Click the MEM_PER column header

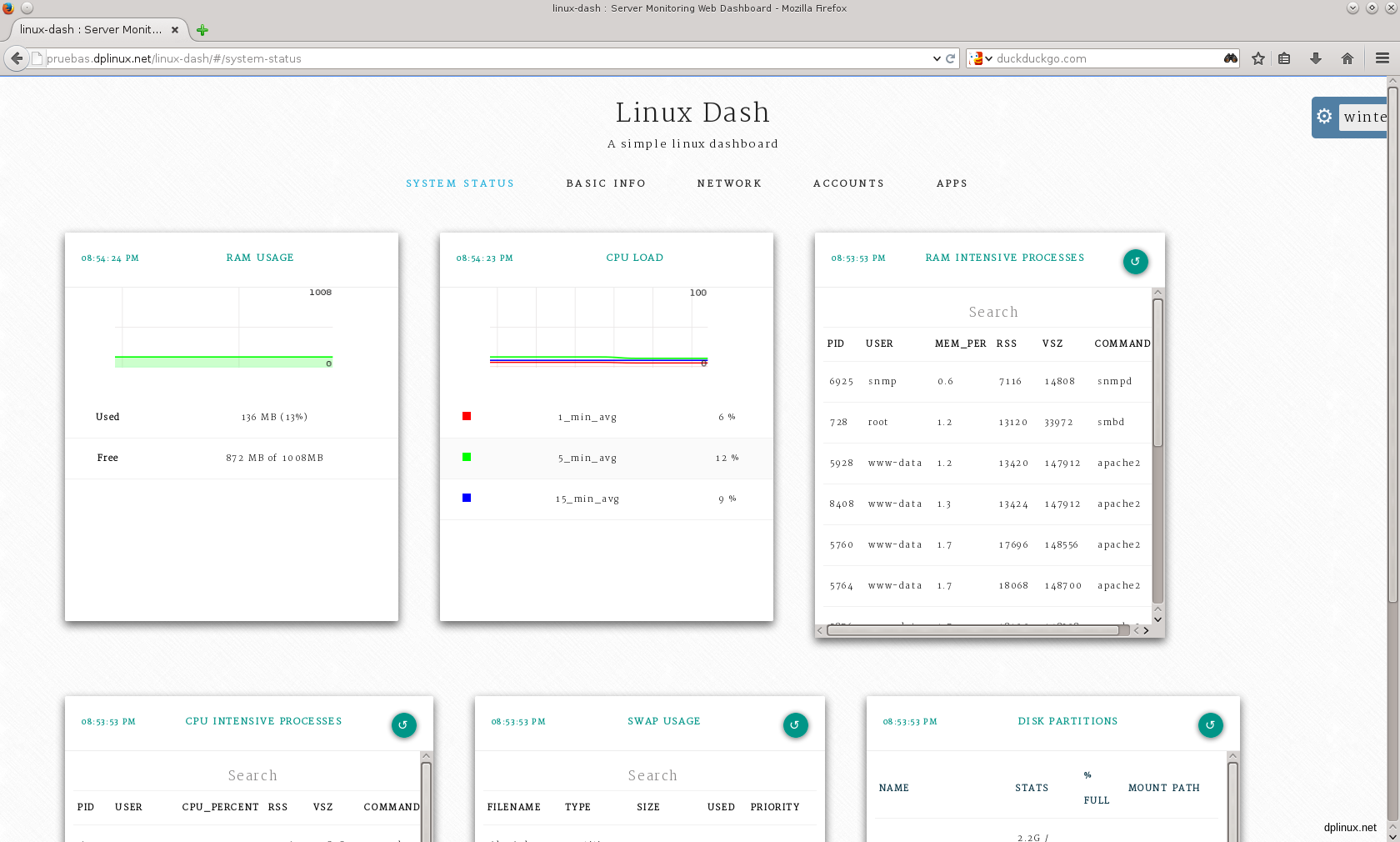coord(960,343)
